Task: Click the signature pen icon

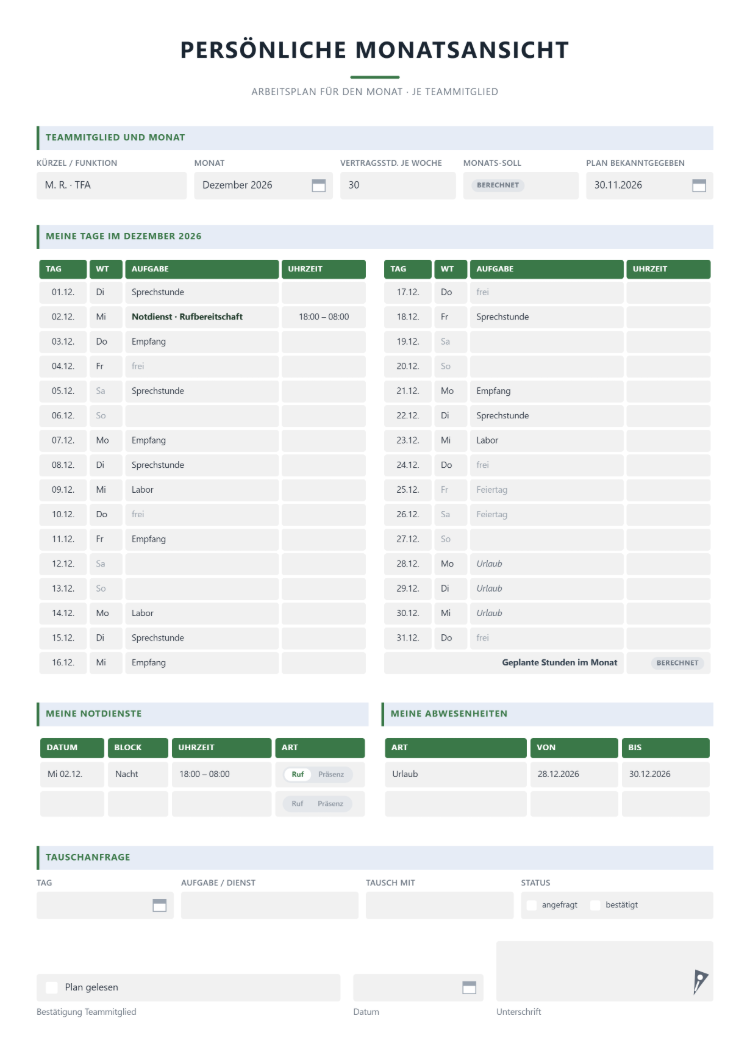Action: point(700,981)
